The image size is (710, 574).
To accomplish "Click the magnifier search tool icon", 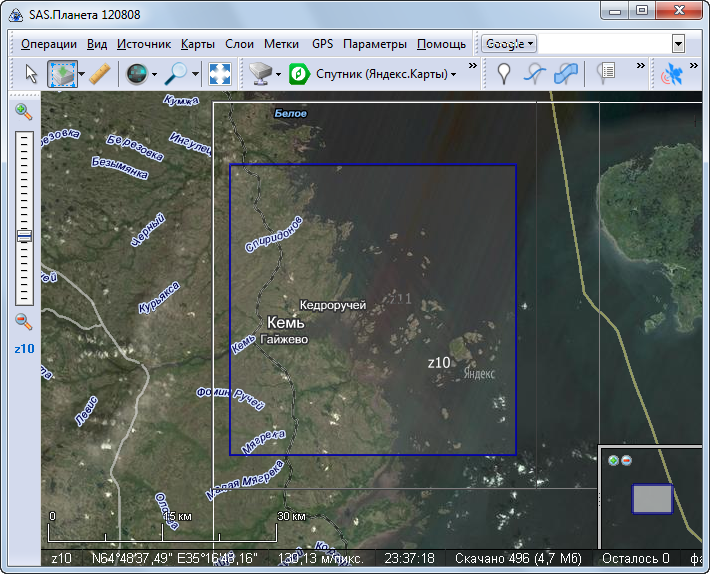I will (x=177, y=73).
